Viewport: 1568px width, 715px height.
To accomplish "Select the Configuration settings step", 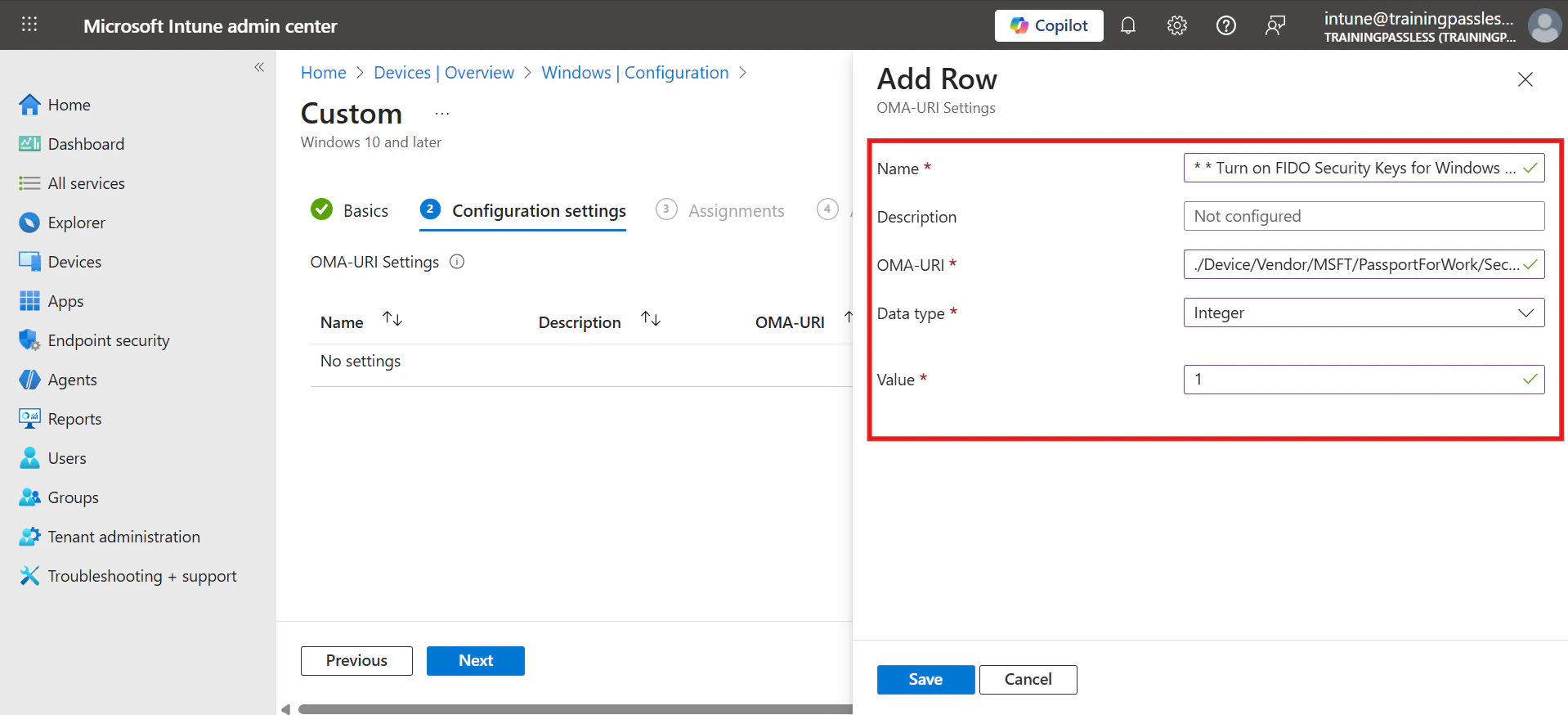I will coord(523,210).
